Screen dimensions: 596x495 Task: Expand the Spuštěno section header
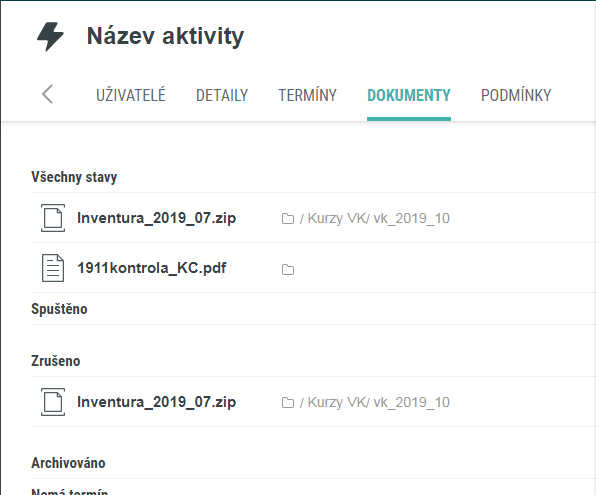click(59, 309)
